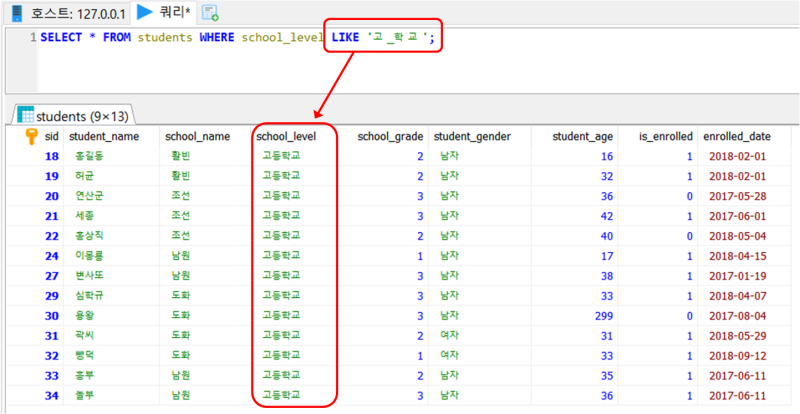Sort by school_level column header
This screenshot has width=800, height=414.
click(286, 137)
